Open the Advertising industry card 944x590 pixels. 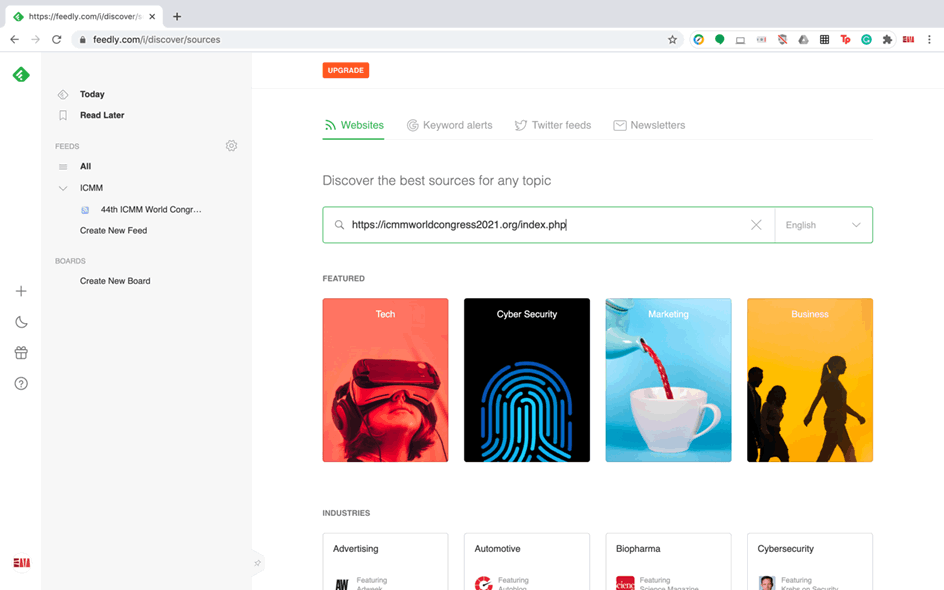pyautogui.click(x=385, y=561)
